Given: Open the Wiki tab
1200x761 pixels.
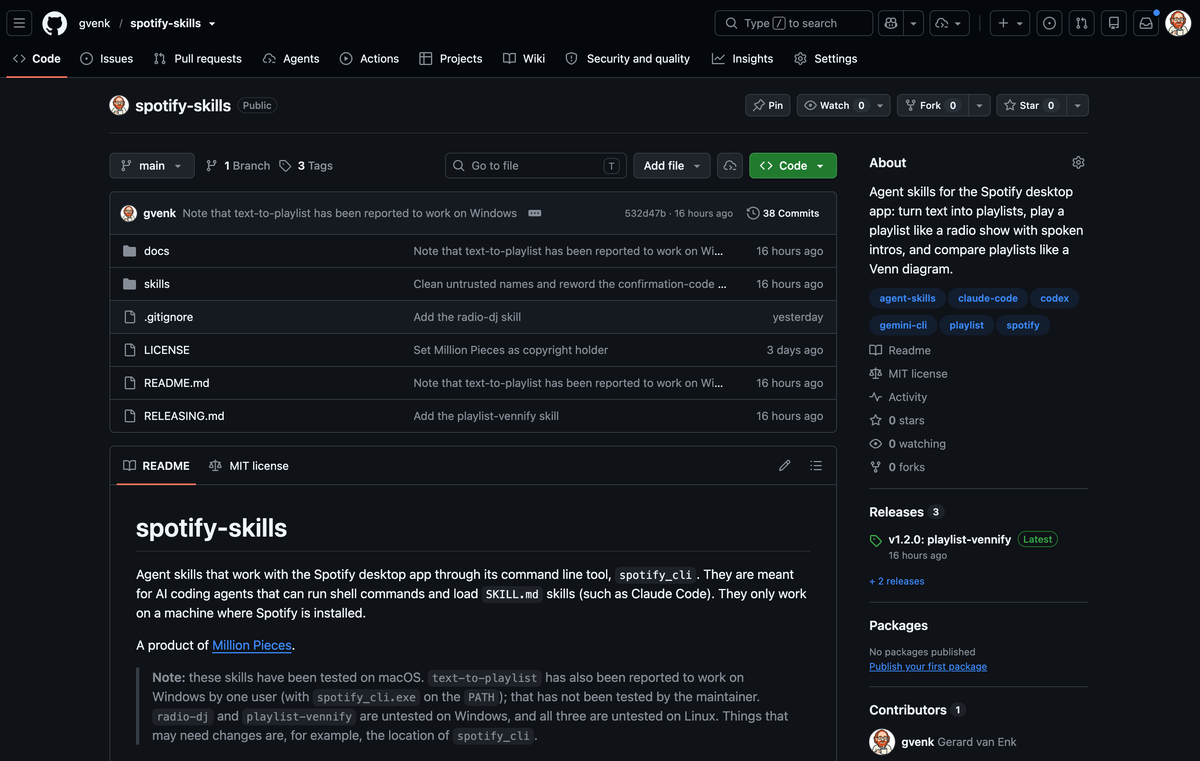Looking at the screenshot, I should tap(524, 59).
